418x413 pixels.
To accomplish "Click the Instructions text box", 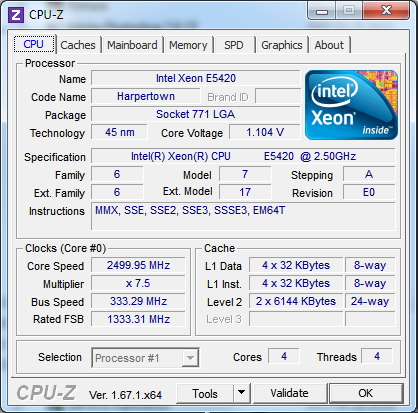I will [x=243, y=216].
